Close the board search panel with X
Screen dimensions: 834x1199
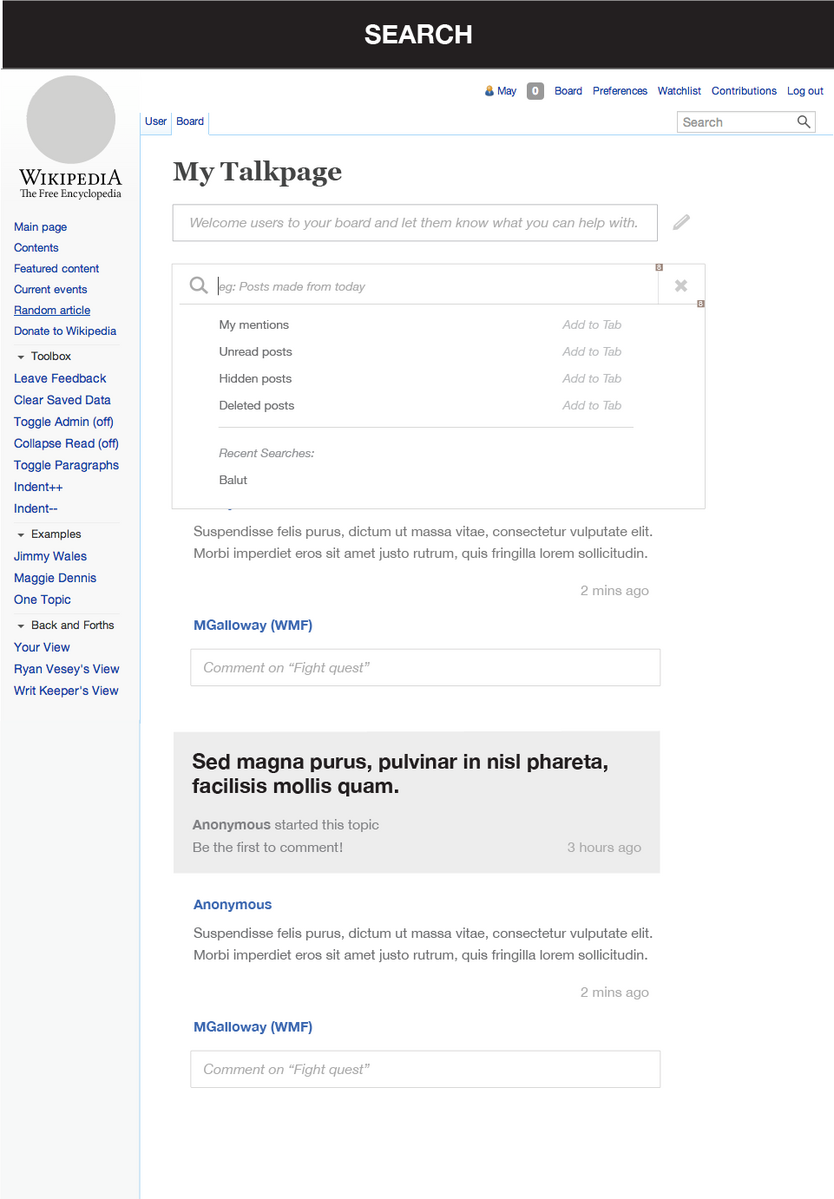681,286
